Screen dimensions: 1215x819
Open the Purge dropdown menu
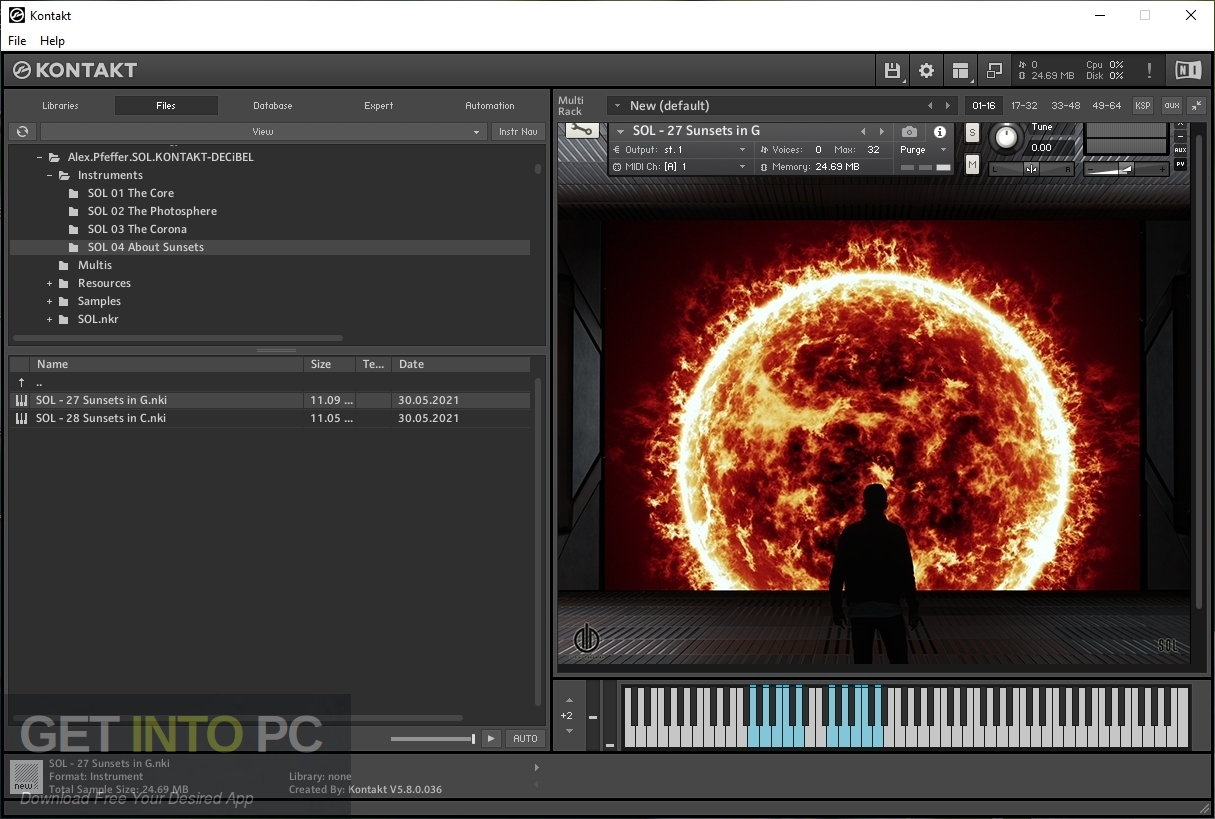[x=923, y=149]
